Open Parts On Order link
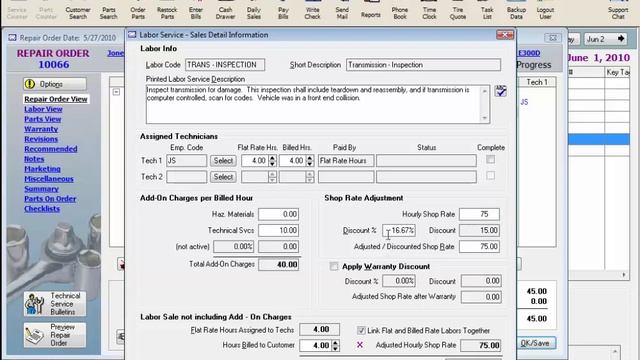The height and width of the screenshot is (360, 640). 50,199
